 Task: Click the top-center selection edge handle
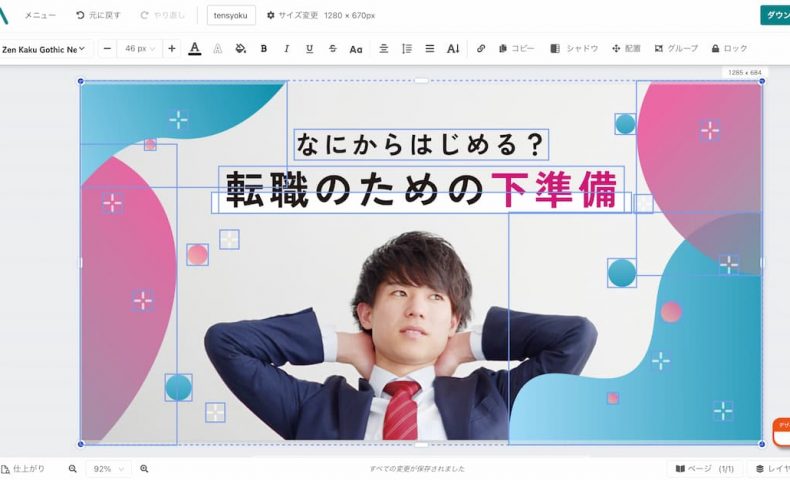(x=421, y=81)
